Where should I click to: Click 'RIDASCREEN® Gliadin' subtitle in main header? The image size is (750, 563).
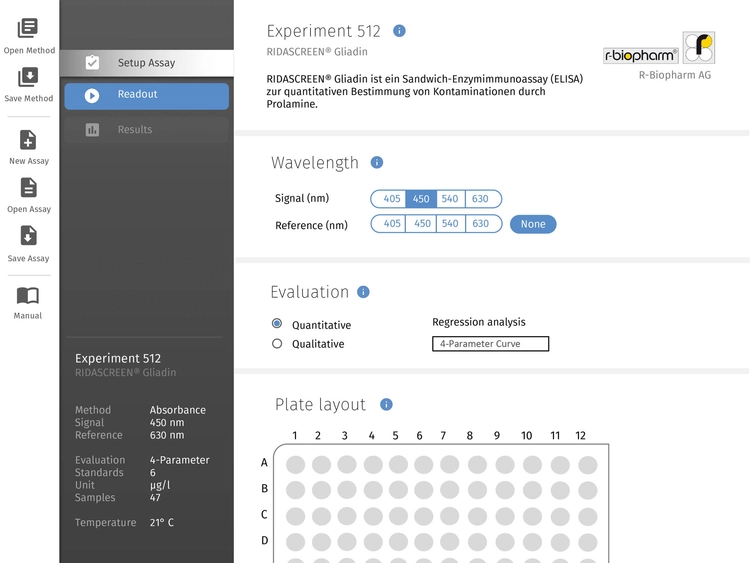click(x=317, y=52)
